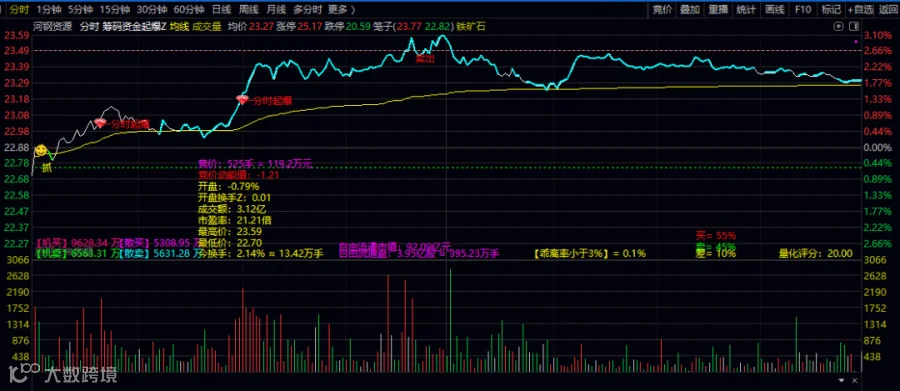Toggle the side panel layout icon
The height and width of the screenshot is (391, 900).
854,26
